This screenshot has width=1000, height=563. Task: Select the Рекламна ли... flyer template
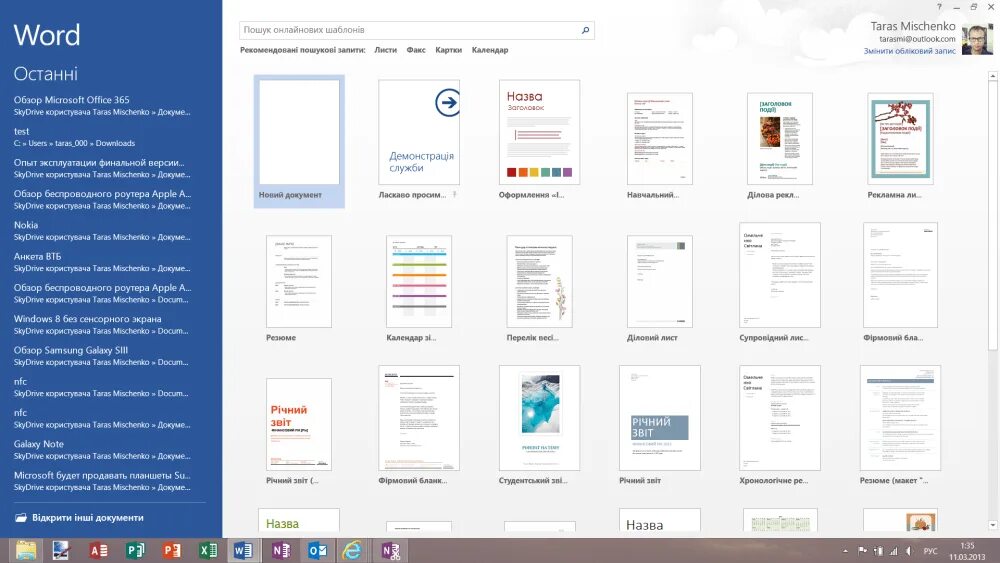tap(900, 138)
